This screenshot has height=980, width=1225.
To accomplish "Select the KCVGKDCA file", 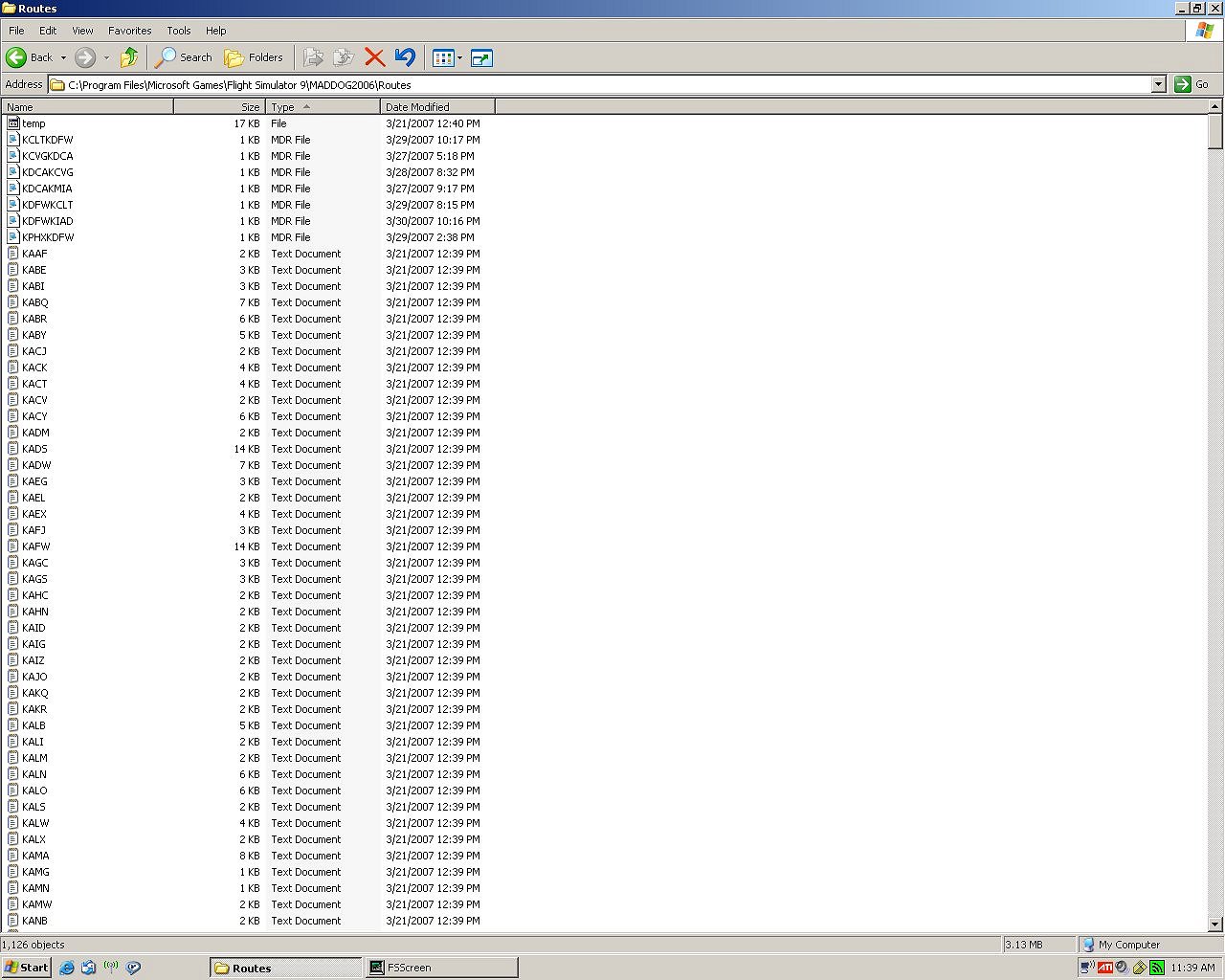I will point(47,156).
